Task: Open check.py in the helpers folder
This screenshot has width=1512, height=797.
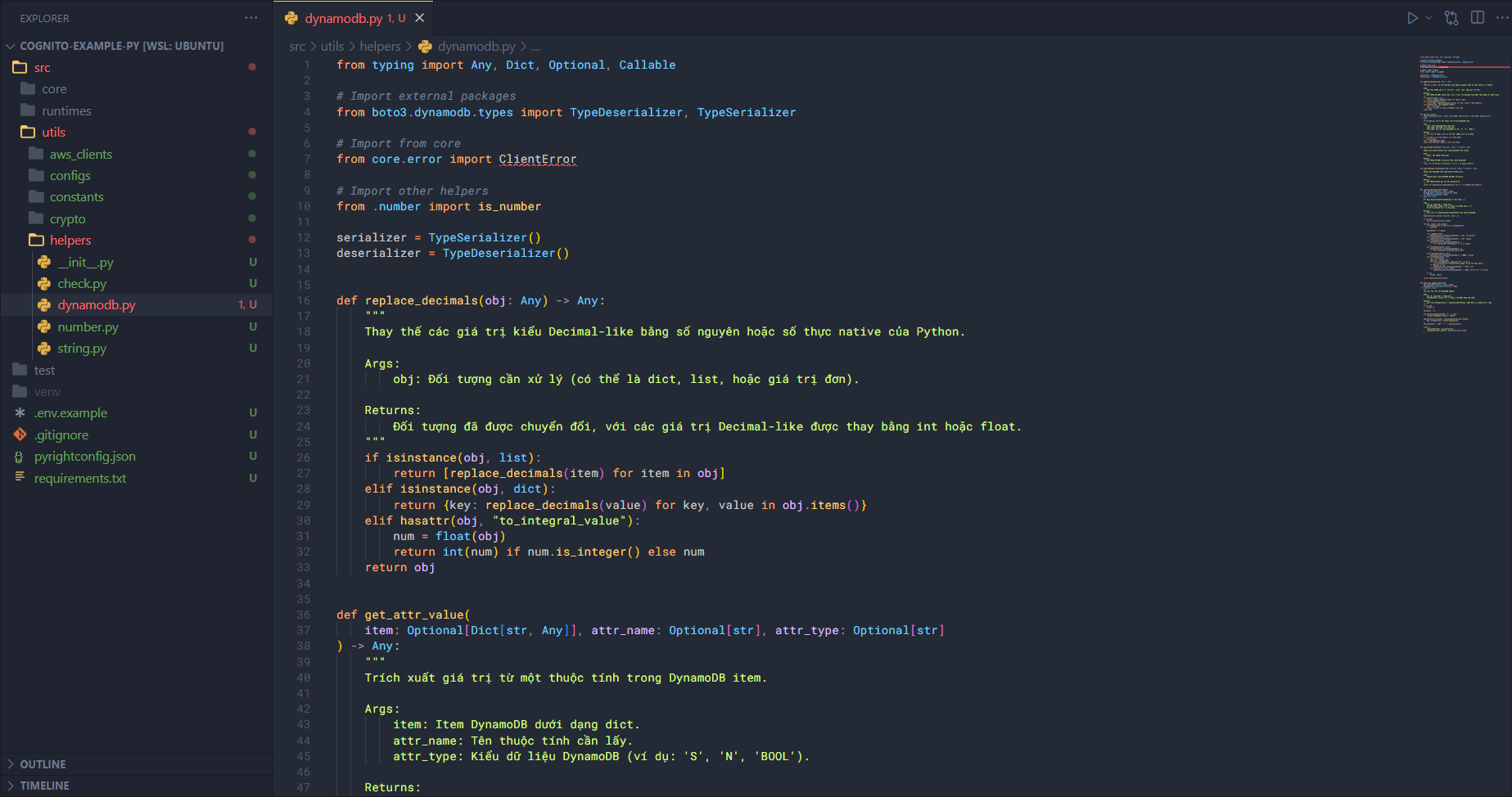Action: tap(82, 284)
